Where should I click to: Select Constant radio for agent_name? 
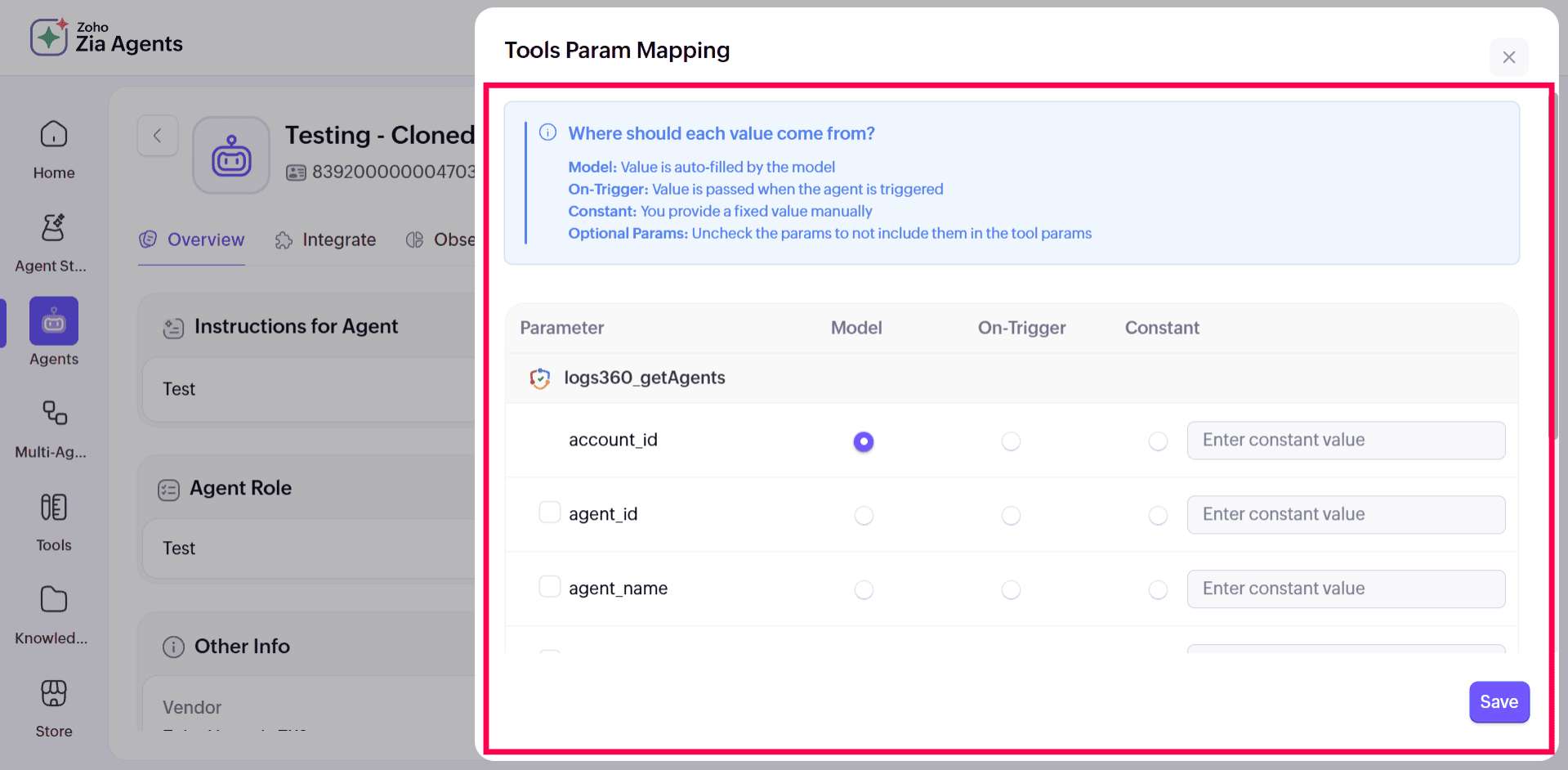pos(1158,590)
